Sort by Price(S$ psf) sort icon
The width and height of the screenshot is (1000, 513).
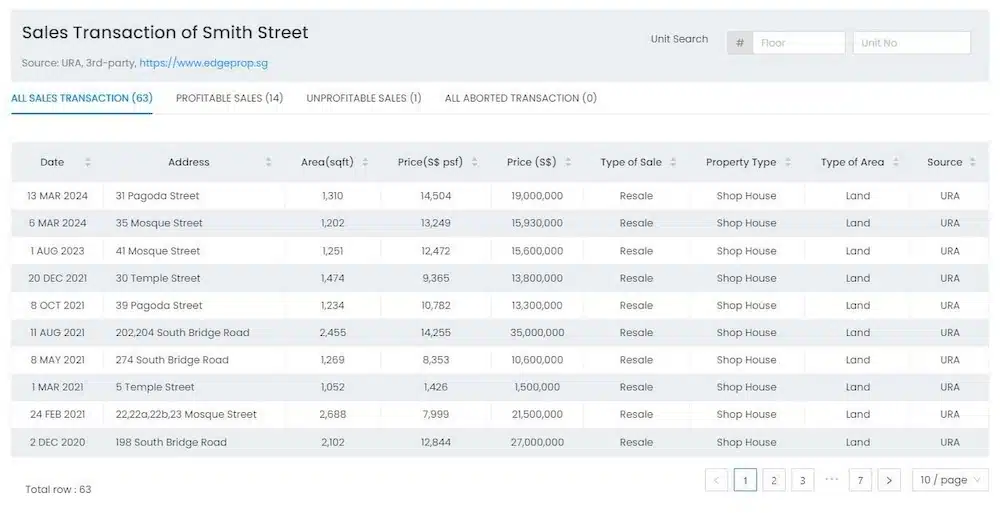click(x=474, y=162)
